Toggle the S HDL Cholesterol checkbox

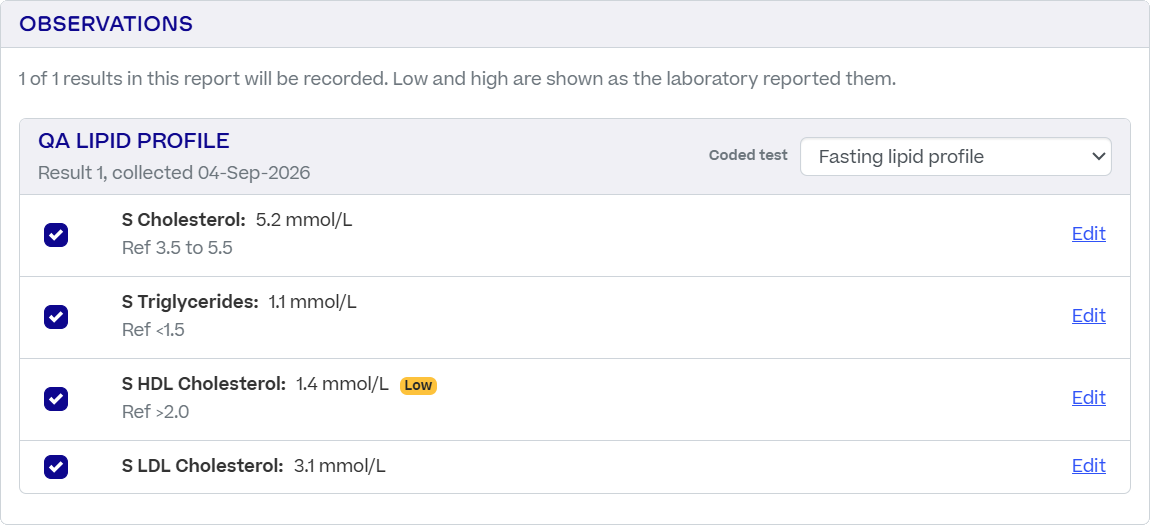pyautogui.click(x=56, y=400)
